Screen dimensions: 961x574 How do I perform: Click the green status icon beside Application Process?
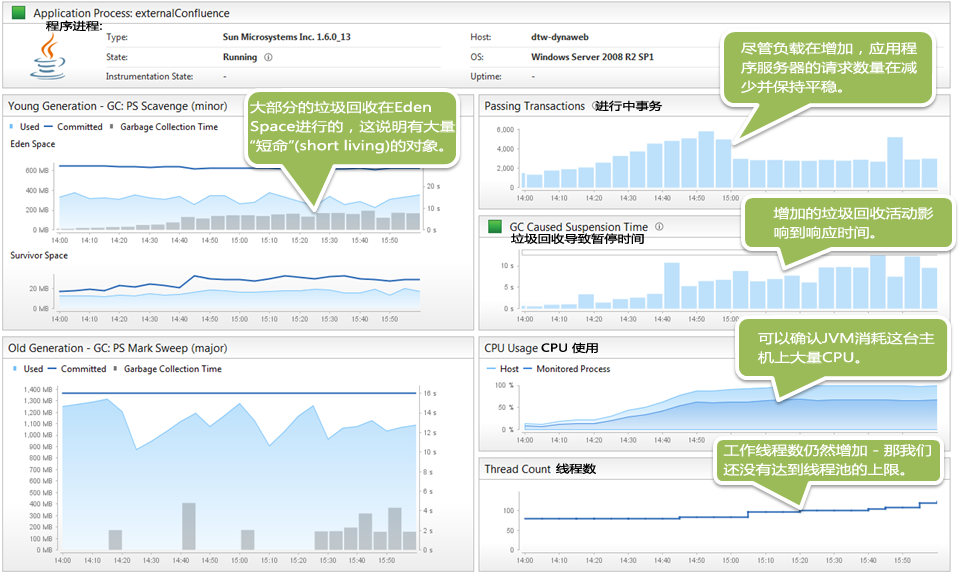point(18,12)
